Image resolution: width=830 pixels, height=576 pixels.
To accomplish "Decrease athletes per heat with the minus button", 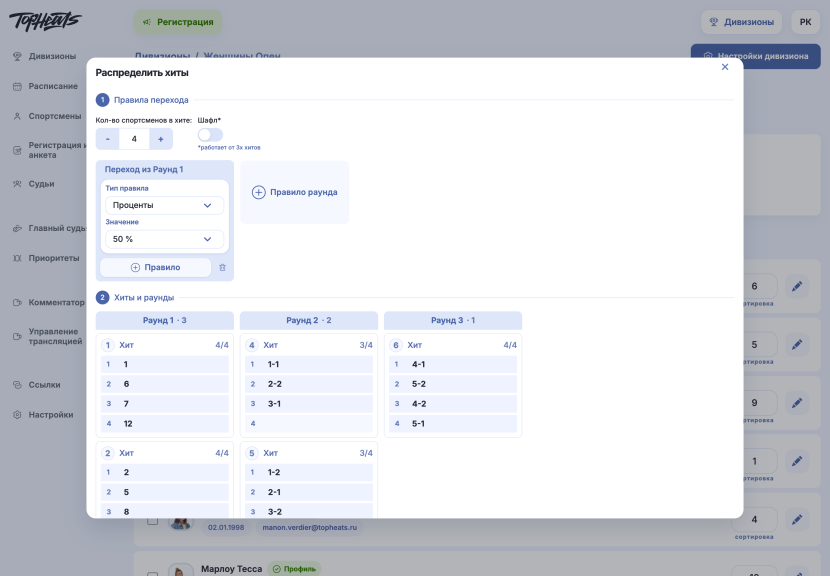I will [107, 139].
